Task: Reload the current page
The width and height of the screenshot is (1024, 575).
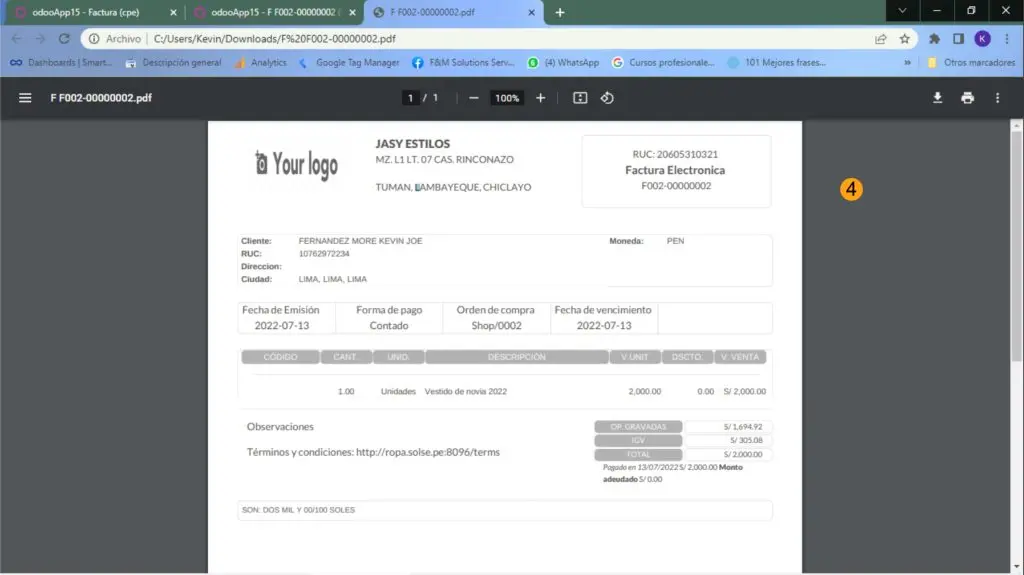Action: (64, 39)
